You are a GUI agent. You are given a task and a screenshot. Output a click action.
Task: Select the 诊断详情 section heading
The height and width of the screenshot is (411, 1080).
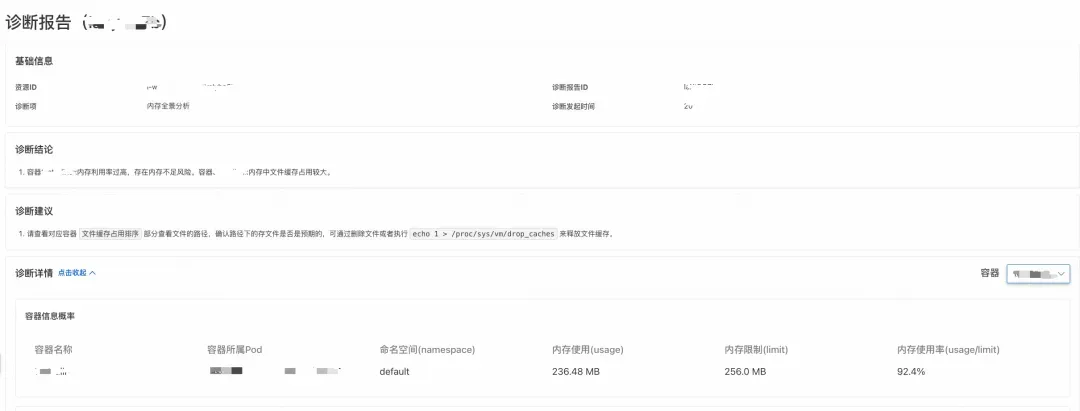tap(34, 273)
